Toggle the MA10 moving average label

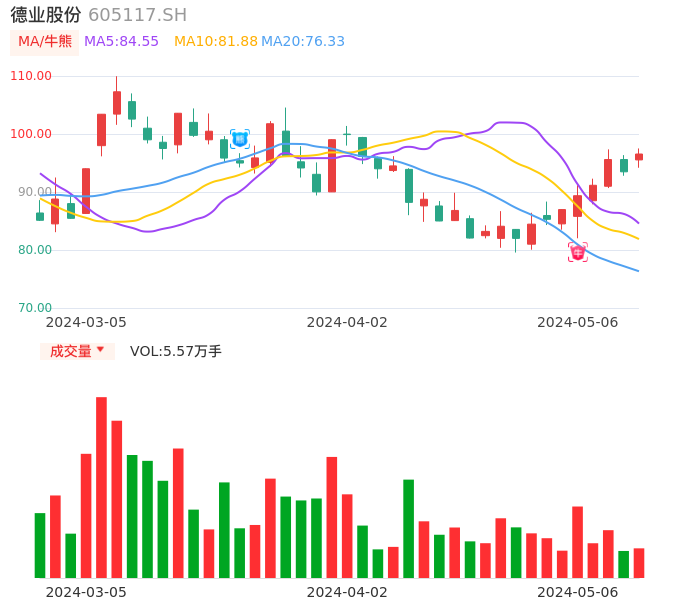click(215, 42)
